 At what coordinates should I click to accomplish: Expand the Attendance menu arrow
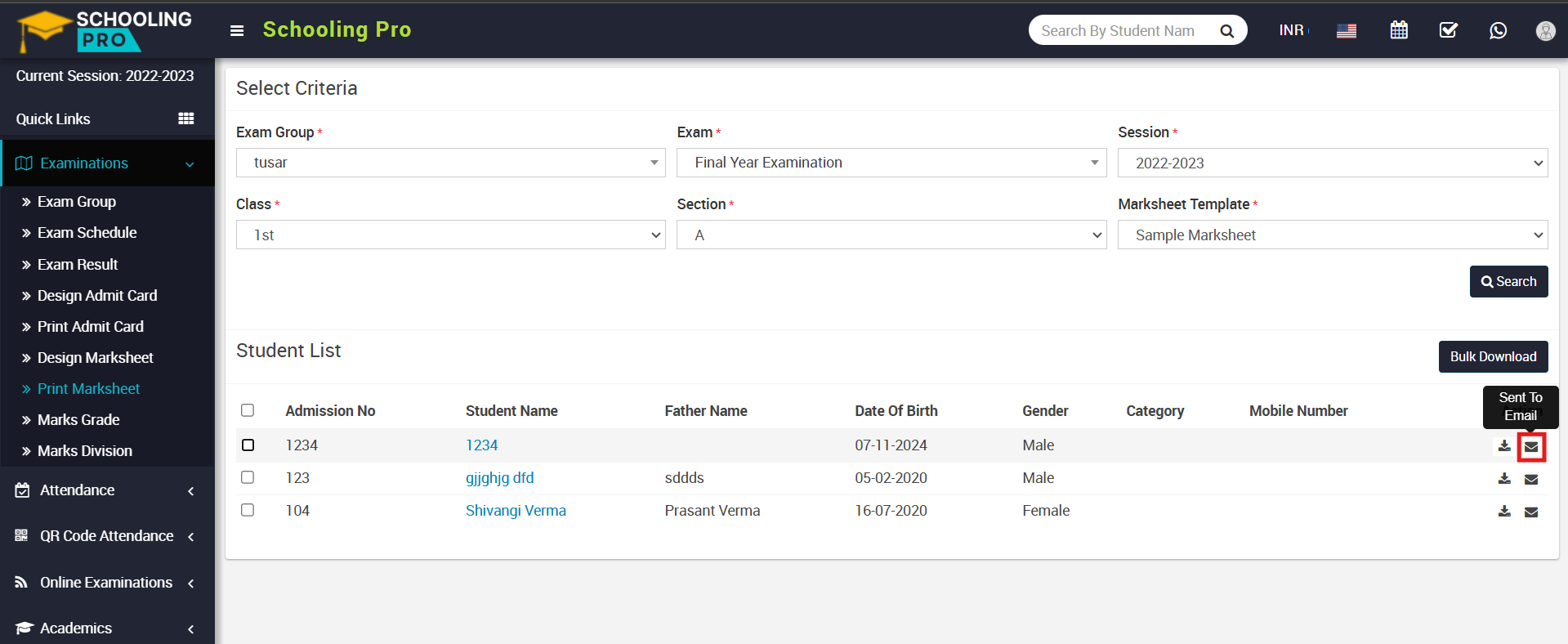pyautogui.click(x=190, y=491)
